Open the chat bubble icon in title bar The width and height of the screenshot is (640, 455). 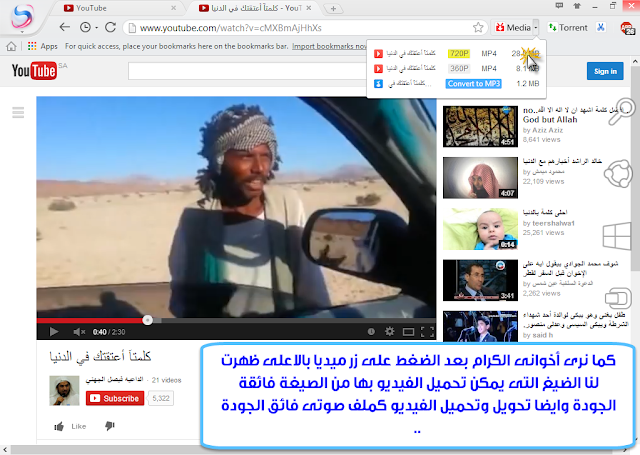click(x=559, y=5)
